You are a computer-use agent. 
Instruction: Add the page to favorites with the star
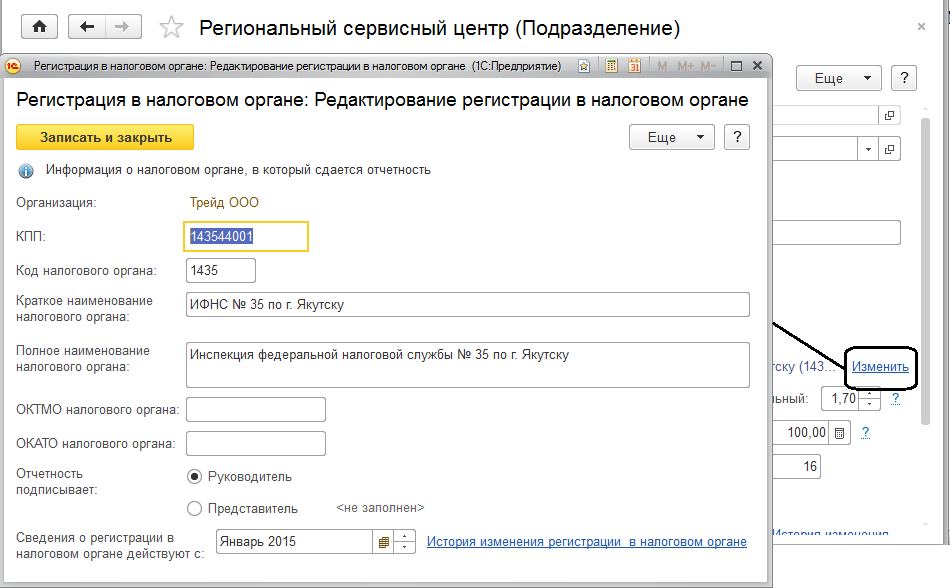click(x=172, y=27)
